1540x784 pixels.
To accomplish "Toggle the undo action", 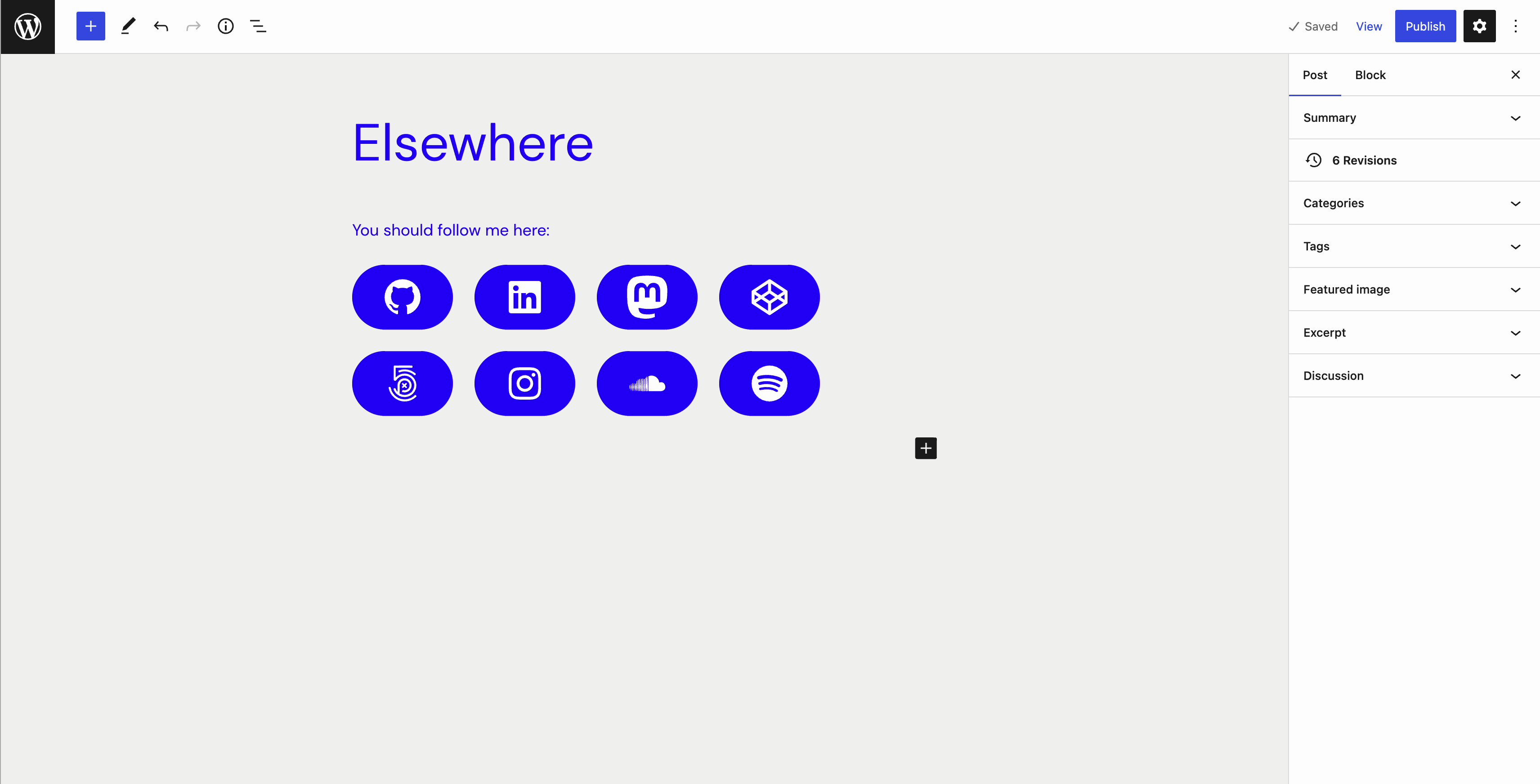I will click(160, 26).
